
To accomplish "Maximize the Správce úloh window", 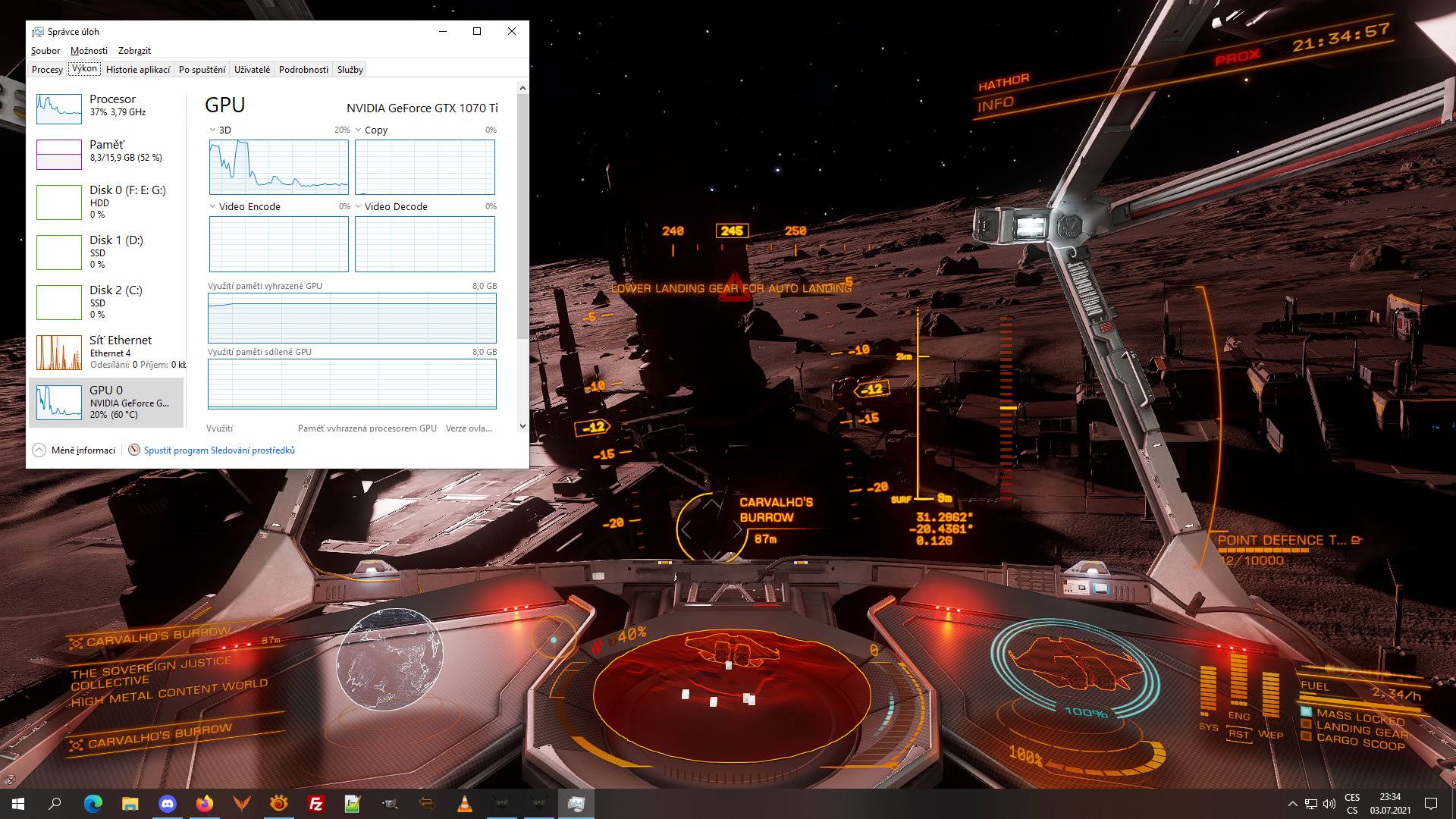I will point(477,32).
